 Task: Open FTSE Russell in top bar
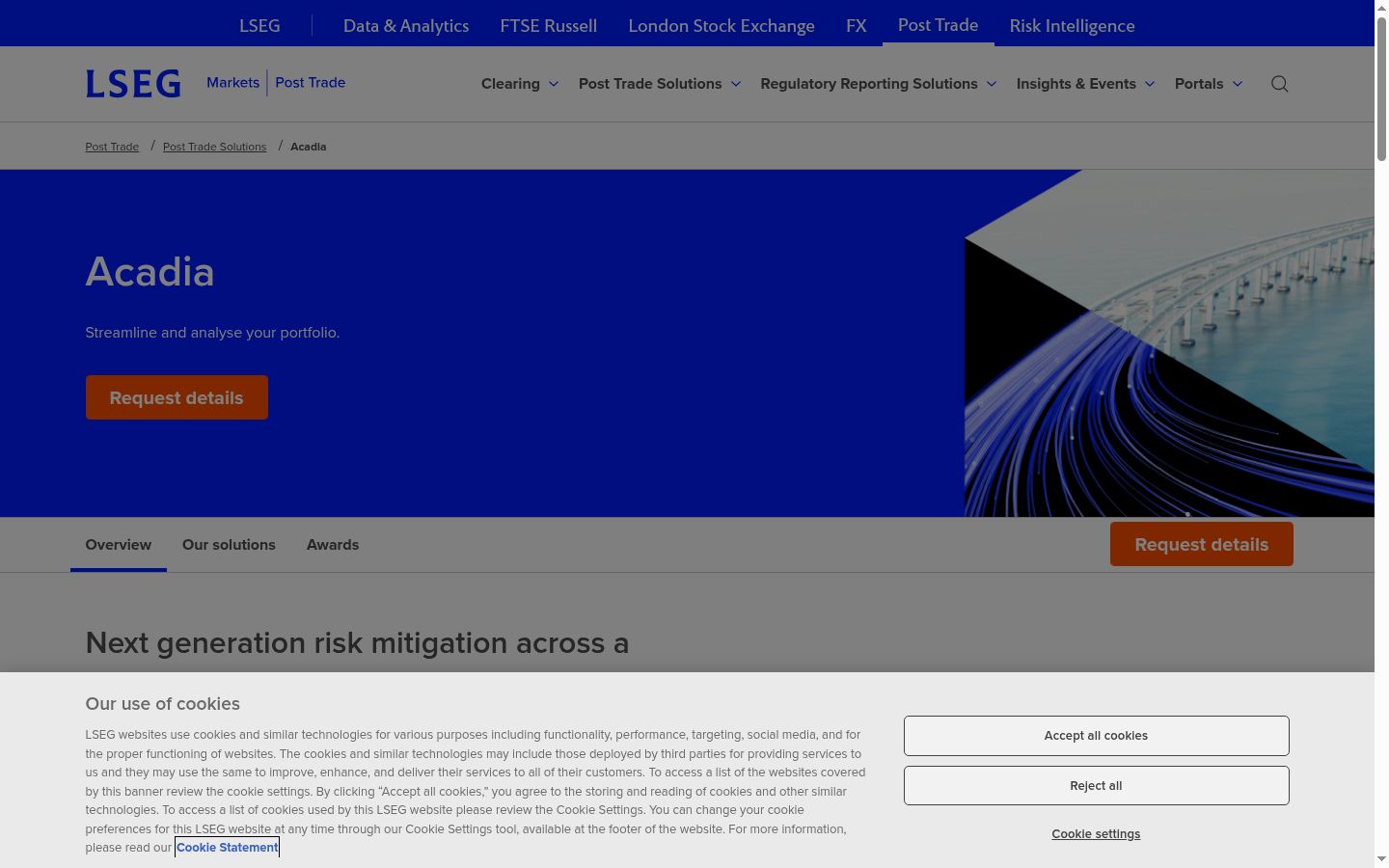click(549, 26)
